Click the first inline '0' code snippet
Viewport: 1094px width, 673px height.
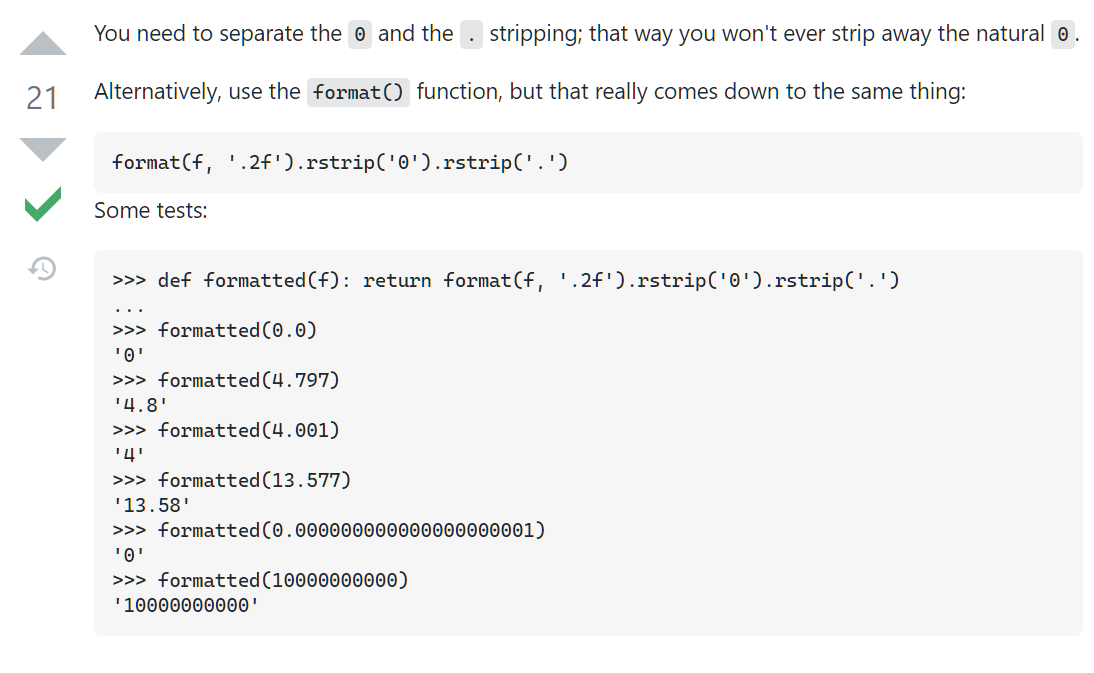click(360, 35)
